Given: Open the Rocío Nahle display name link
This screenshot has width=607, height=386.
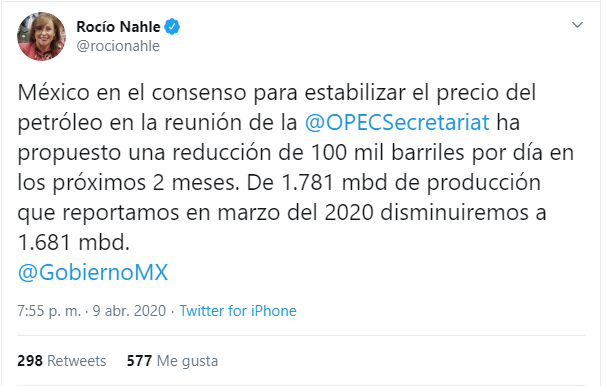Looking at the screenshot, I should click(118, 27).
